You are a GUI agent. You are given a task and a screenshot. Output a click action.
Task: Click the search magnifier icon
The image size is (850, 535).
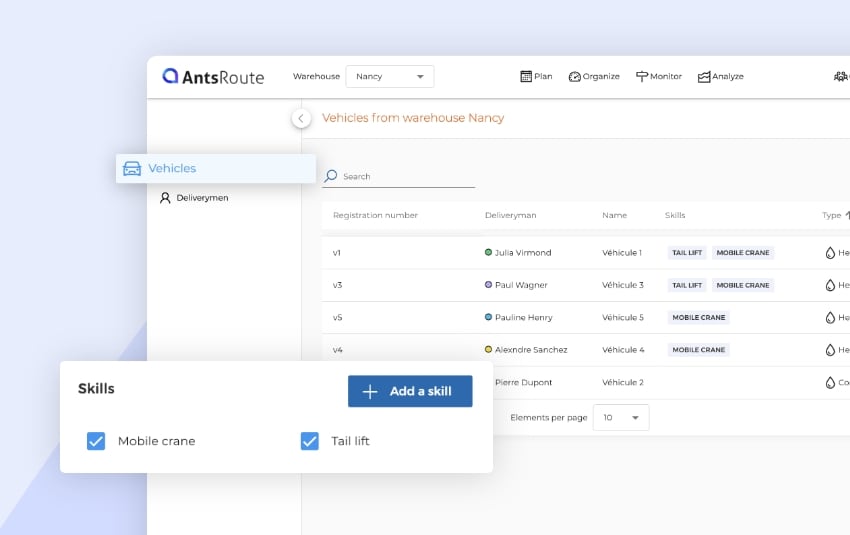[x=331, y=176]
